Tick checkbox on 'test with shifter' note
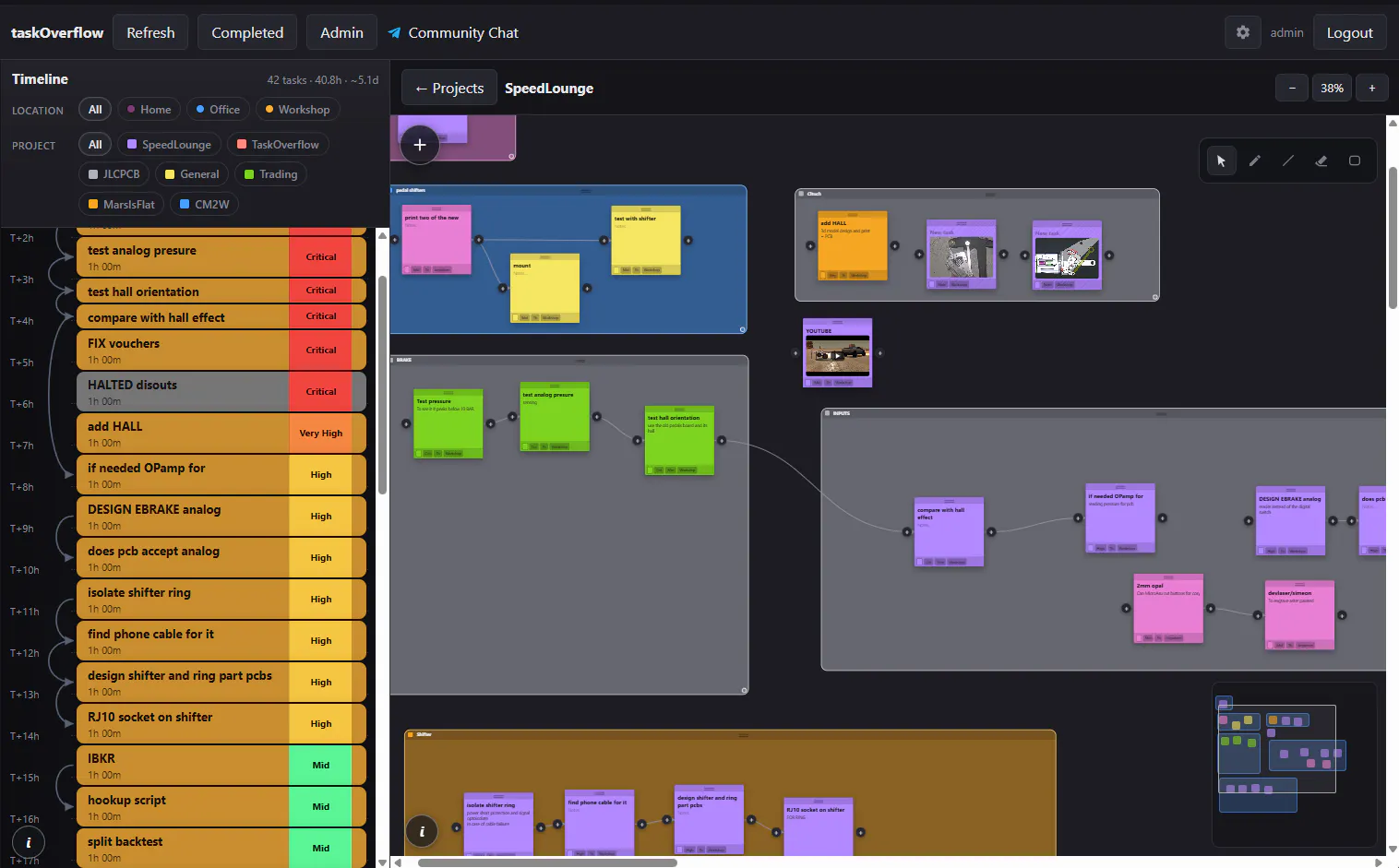The height and width of the screenshot is (868, 1399). [616, 269]
